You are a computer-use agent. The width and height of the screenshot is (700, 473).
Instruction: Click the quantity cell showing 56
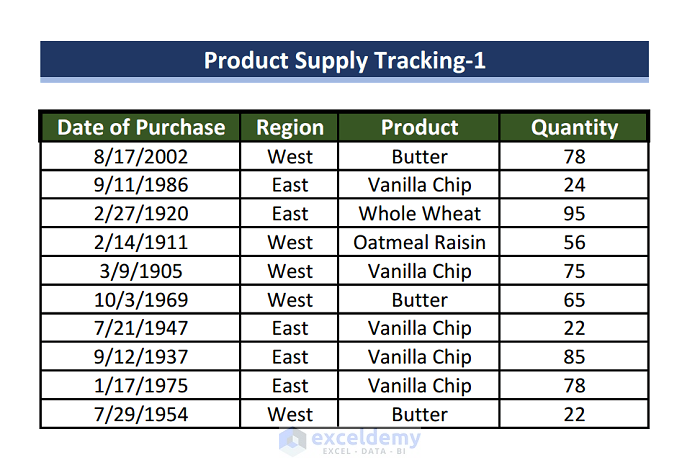click(x=574, y=243)
